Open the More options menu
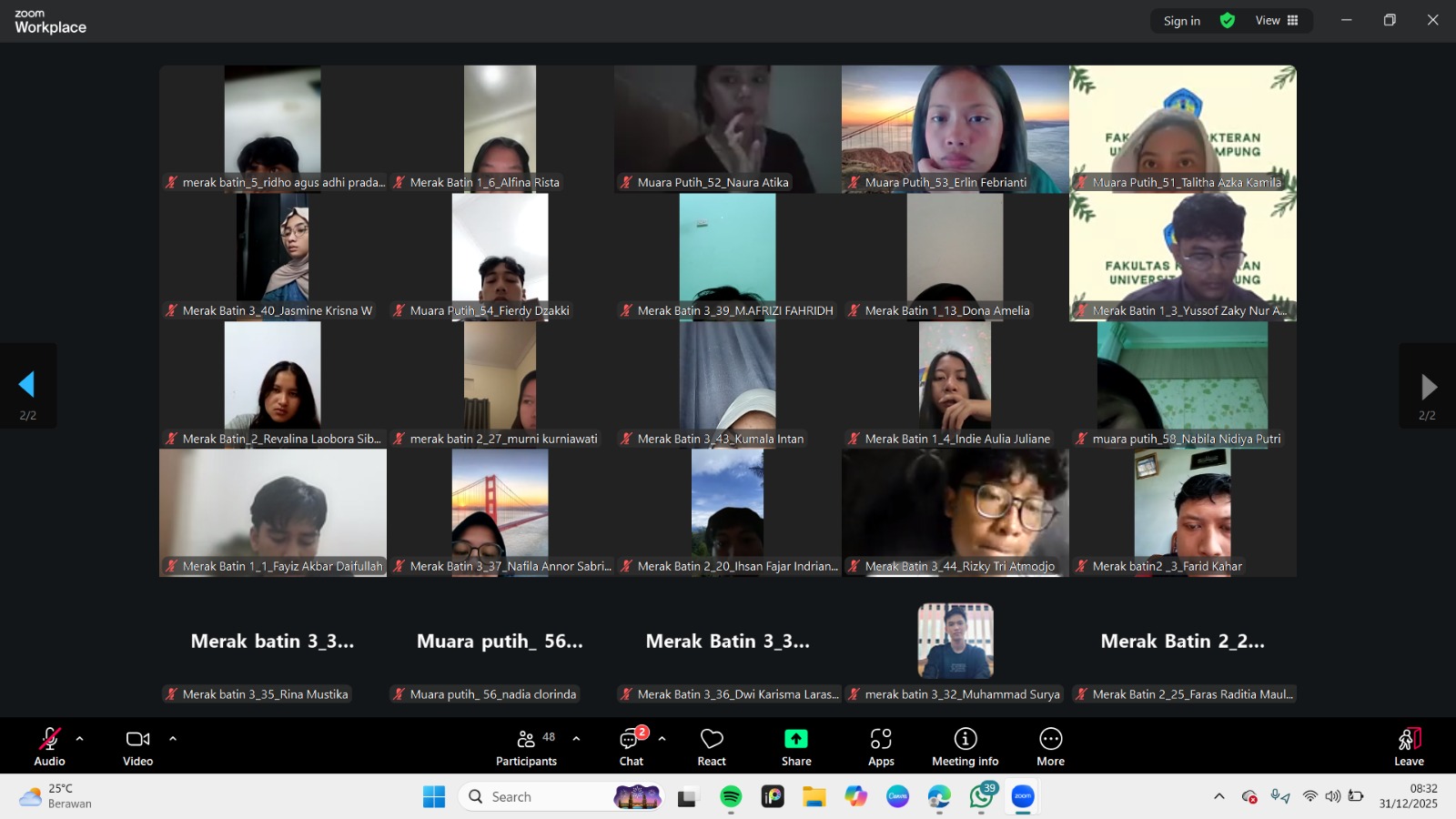This screenshot has height=819, width=1456. [x=1050, y=746]
